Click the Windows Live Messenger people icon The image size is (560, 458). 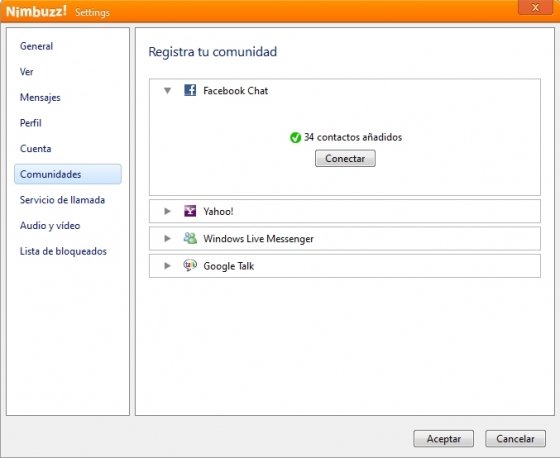pos(190,238)
